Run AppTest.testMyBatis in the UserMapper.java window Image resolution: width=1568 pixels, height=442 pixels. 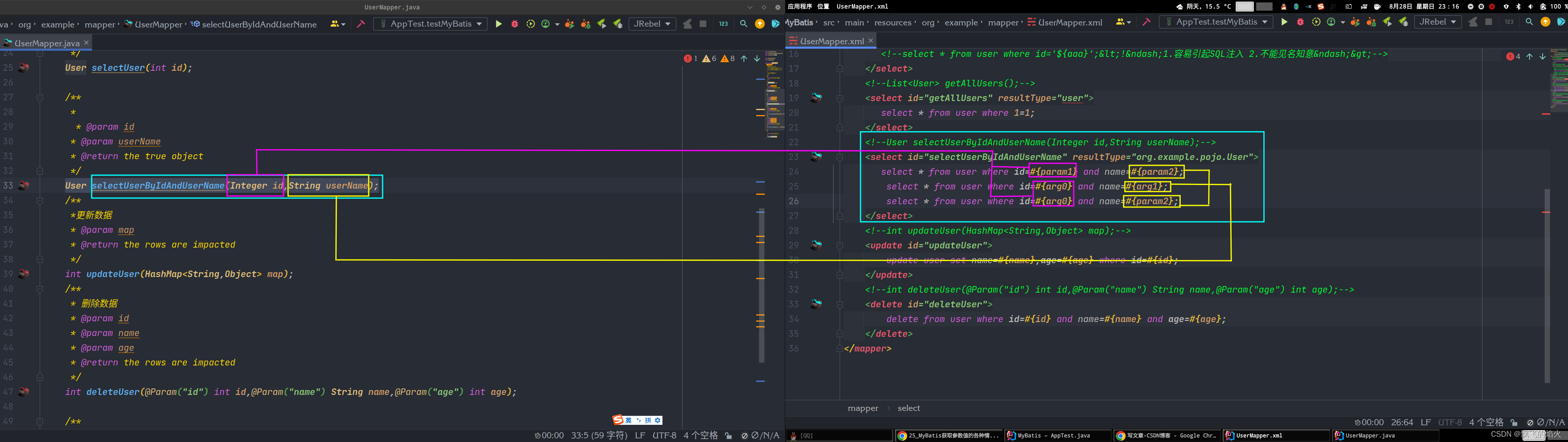tap(498, 24)
